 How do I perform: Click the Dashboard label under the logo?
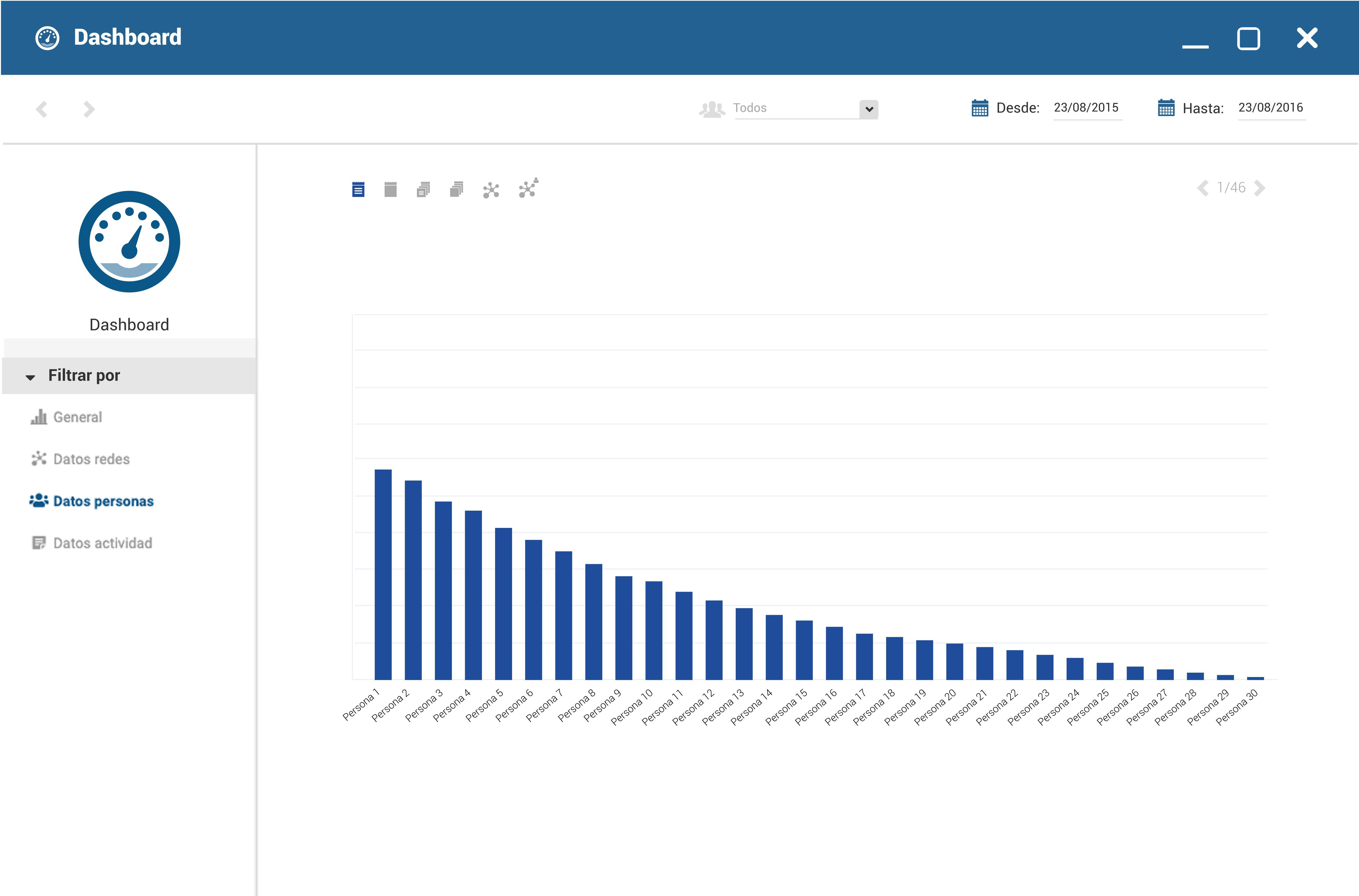click(129, 325)
